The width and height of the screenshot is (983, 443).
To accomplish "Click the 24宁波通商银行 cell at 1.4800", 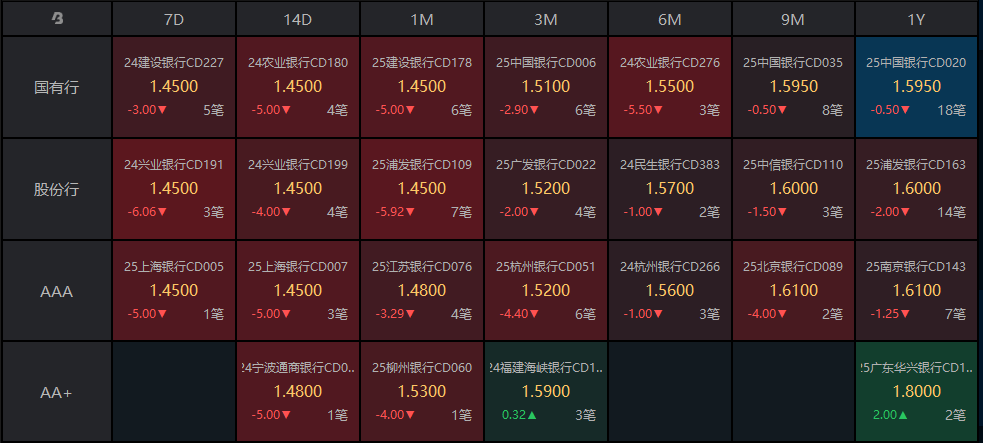I will coord(298,392).
